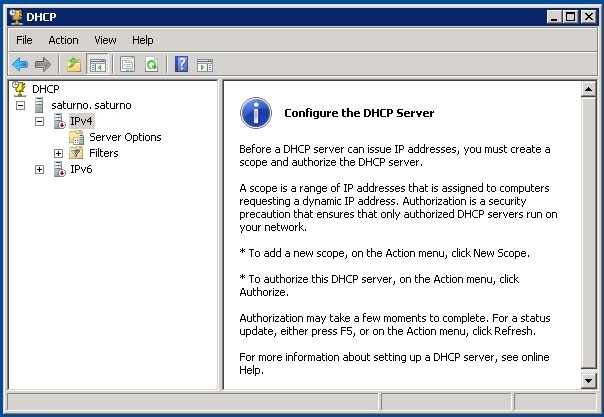This screenshot has height=417, width=604.
Task: Click the Properties toolbar icon
Action: click(128, 65)
